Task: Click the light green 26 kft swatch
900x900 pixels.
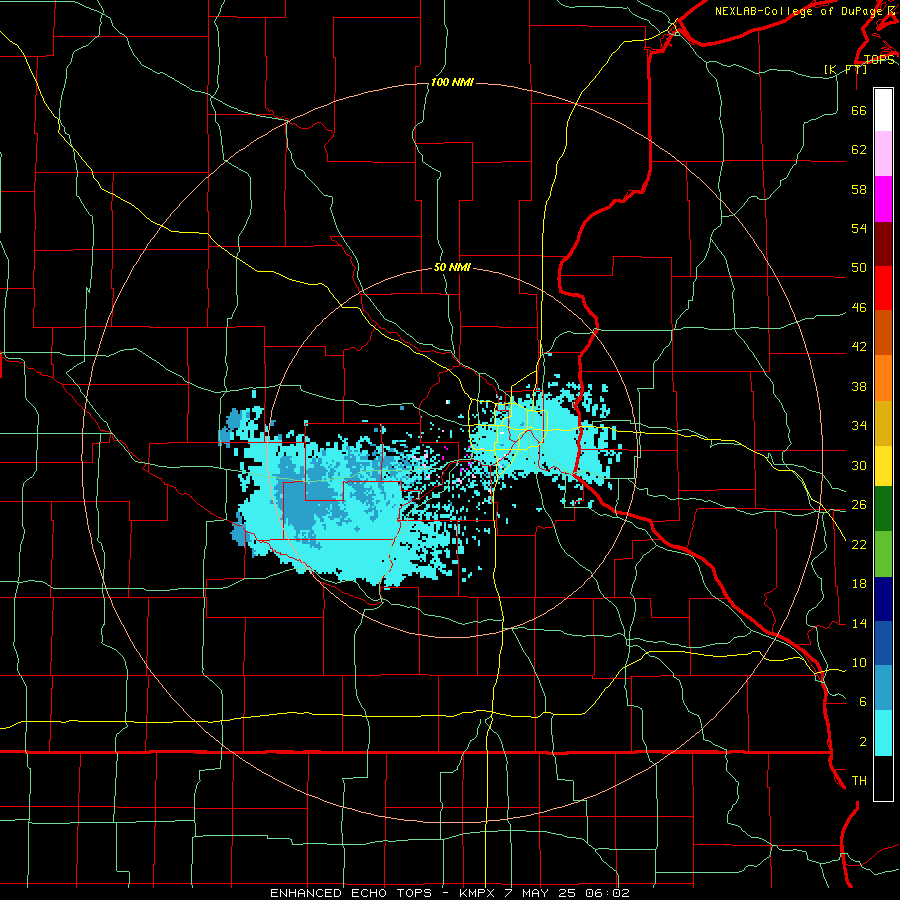Action: coord(883,553)
